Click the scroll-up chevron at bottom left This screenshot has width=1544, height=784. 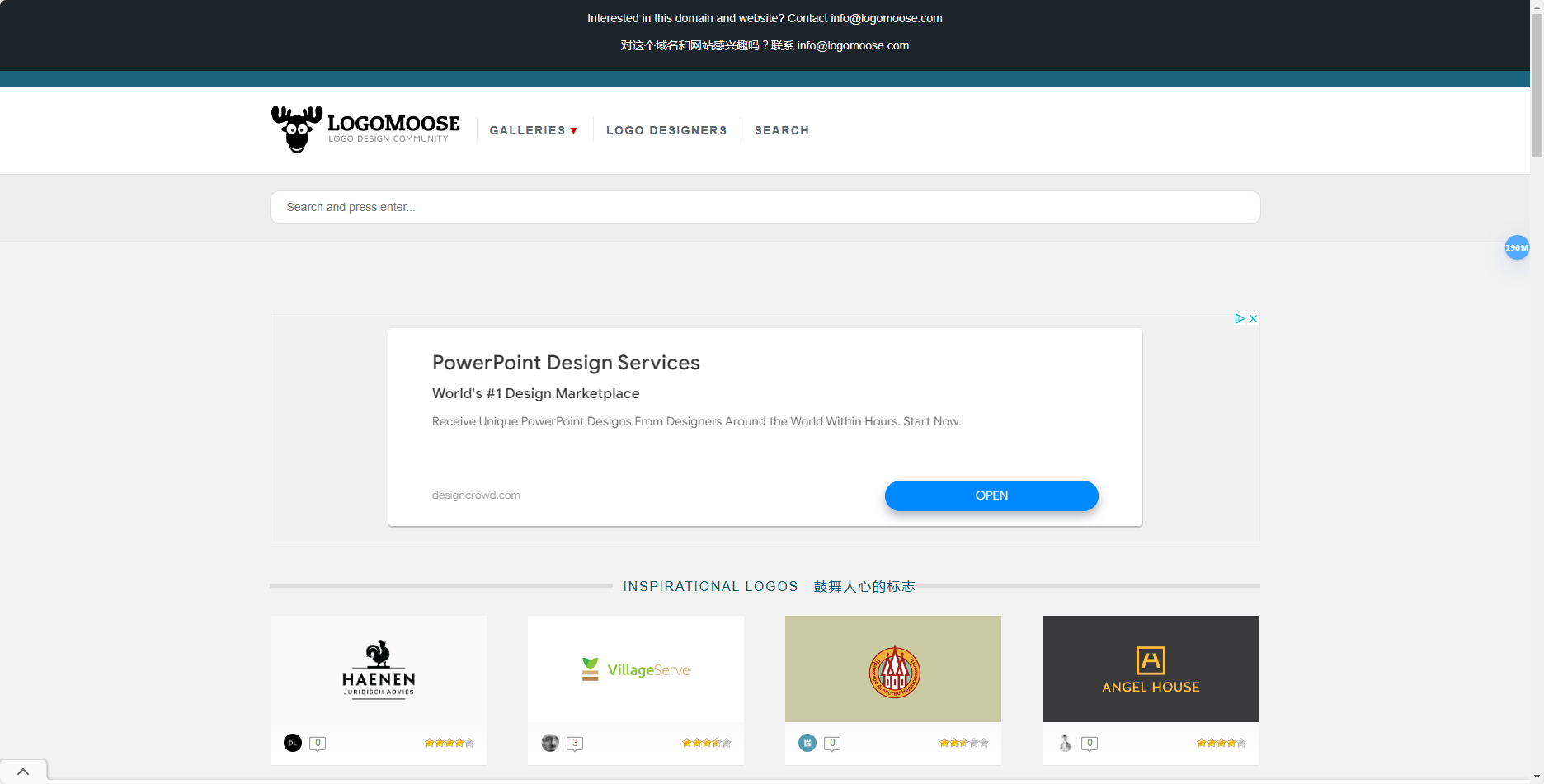pos(23,772)
